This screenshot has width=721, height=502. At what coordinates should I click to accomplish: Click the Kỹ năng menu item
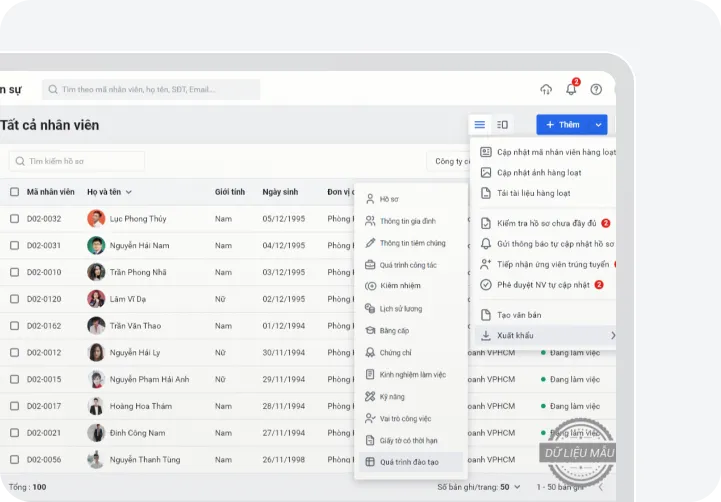(x=392, y=396)
